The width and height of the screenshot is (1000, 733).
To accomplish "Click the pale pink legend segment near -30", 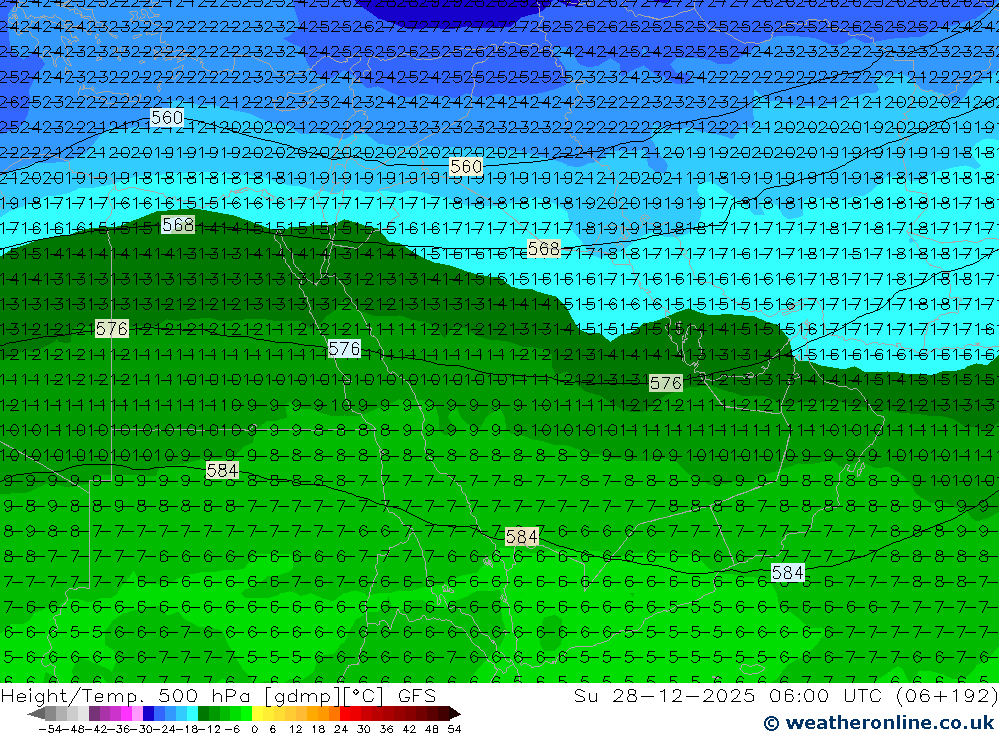I will click(137, 713).
